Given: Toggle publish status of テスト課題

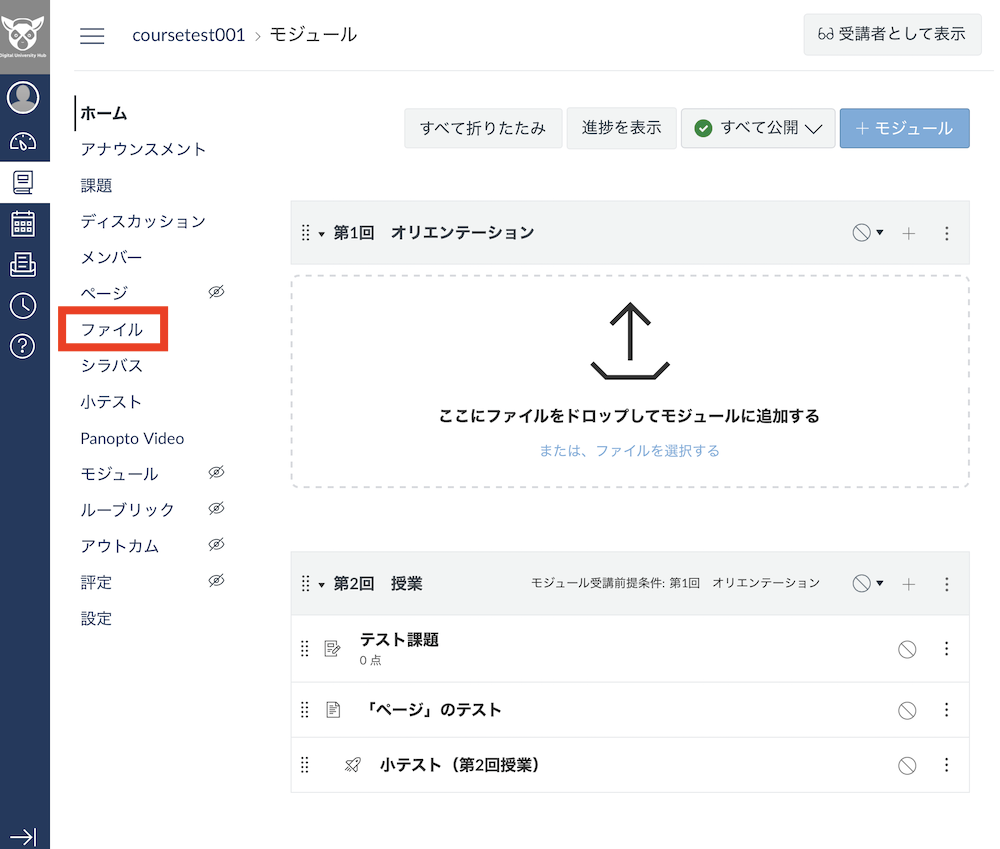Looking at the screenshot, I should tap(906, 649).
